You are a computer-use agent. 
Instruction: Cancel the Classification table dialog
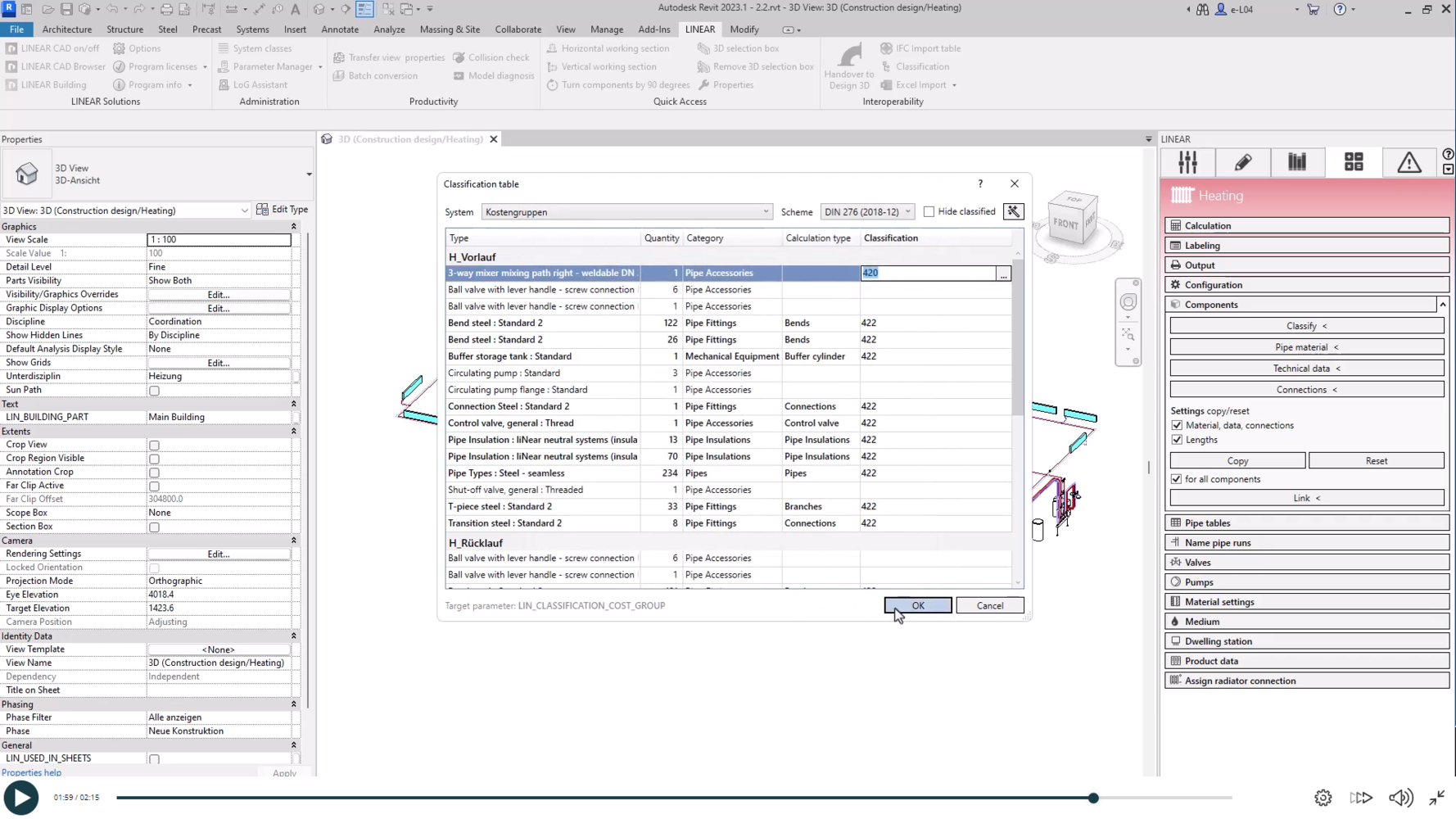click(990, 605)
